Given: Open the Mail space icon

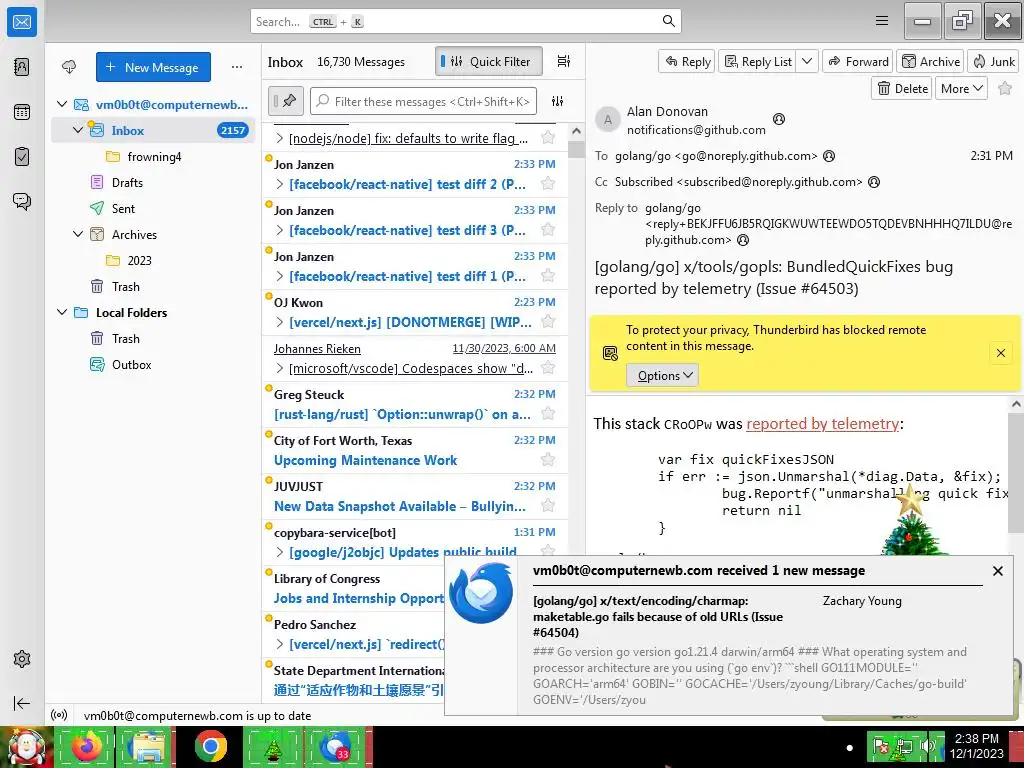Looking at the screenshot, I should click(22, 22).
